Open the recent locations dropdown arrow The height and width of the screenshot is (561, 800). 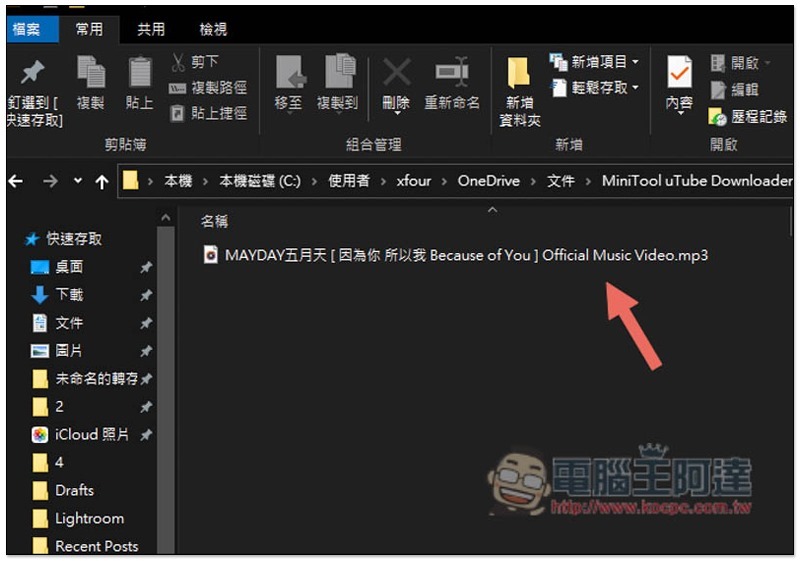pos(78,181)
